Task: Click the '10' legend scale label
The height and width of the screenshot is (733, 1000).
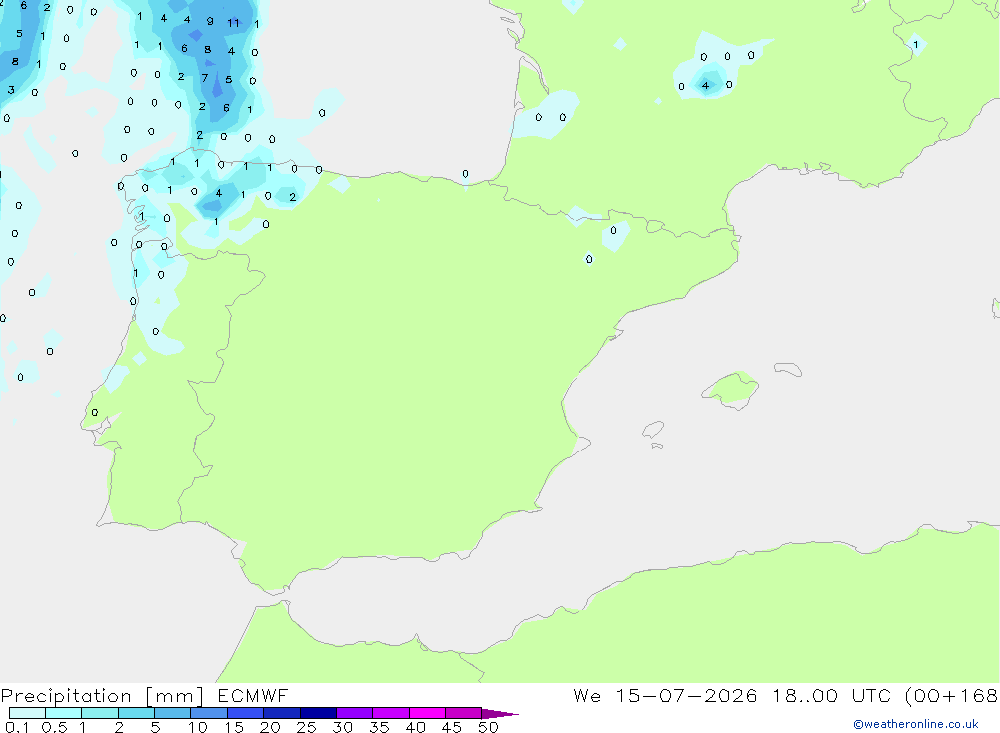Action: [x=197, y=727]
